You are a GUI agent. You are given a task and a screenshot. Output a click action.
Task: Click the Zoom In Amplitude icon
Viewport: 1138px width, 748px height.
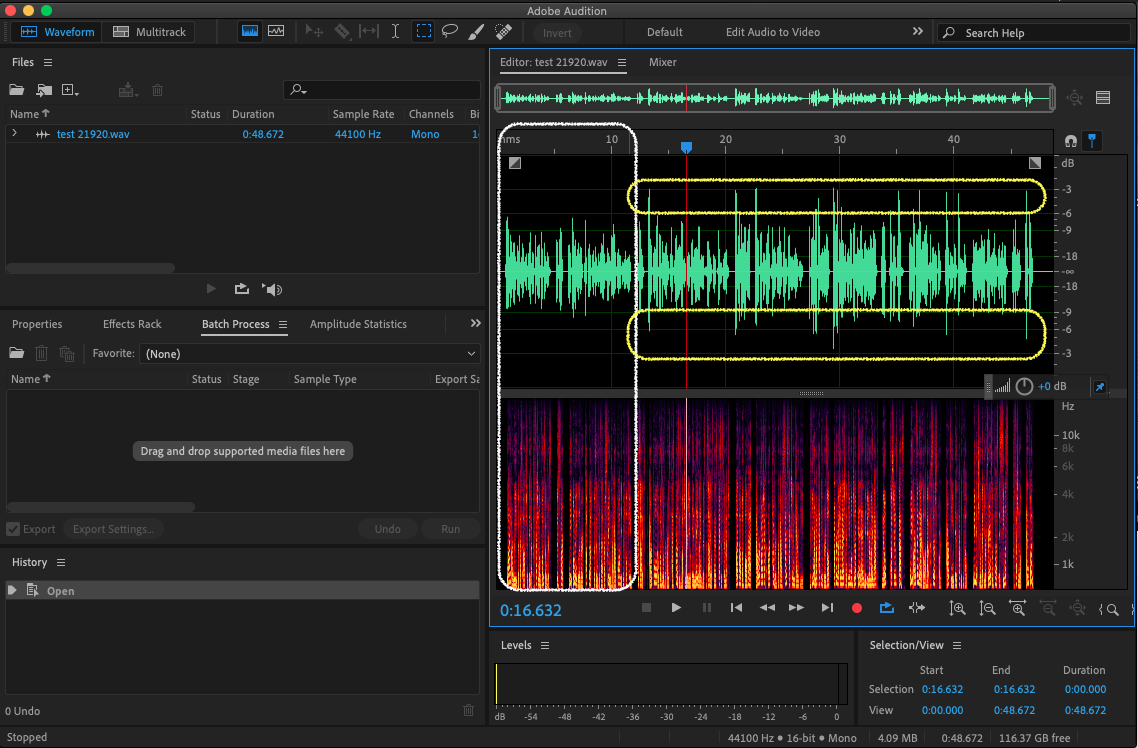[x=957, y=608]
